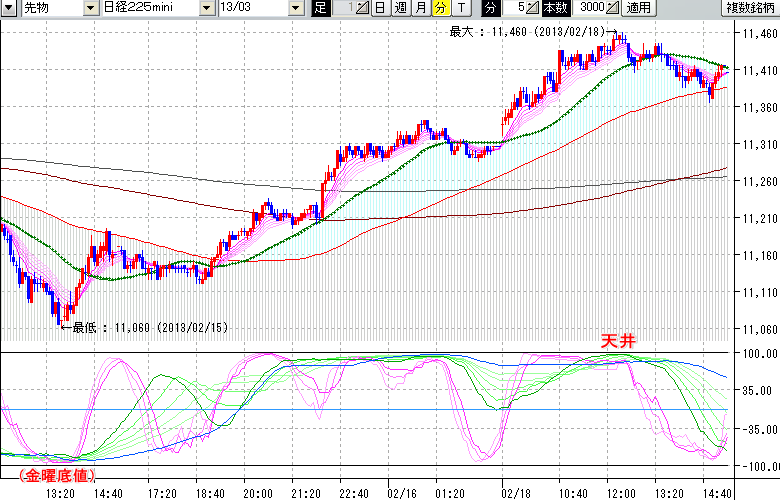
Task: Click the minute interval field showing 5
Action: [x=518, y=8]
